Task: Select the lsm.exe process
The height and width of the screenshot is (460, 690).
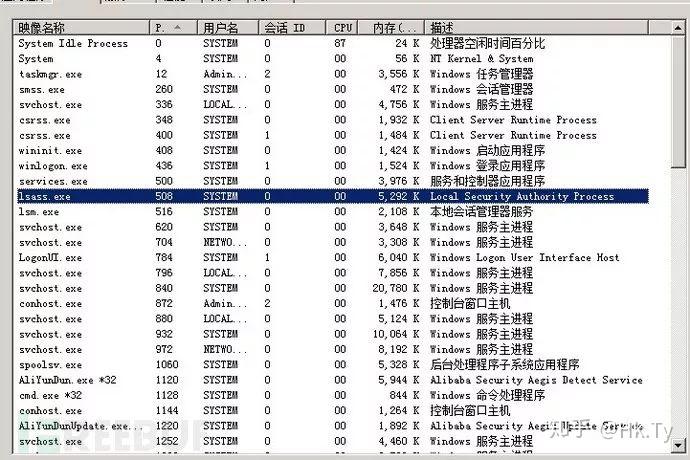Action: (x=333, y=212)
